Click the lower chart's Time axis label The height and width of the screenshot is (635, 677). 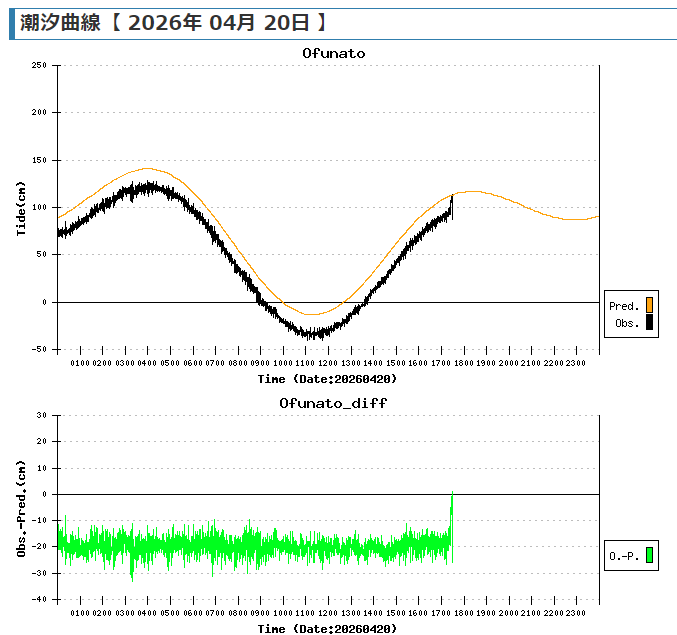pyautogui.click(x=327, y=628)
